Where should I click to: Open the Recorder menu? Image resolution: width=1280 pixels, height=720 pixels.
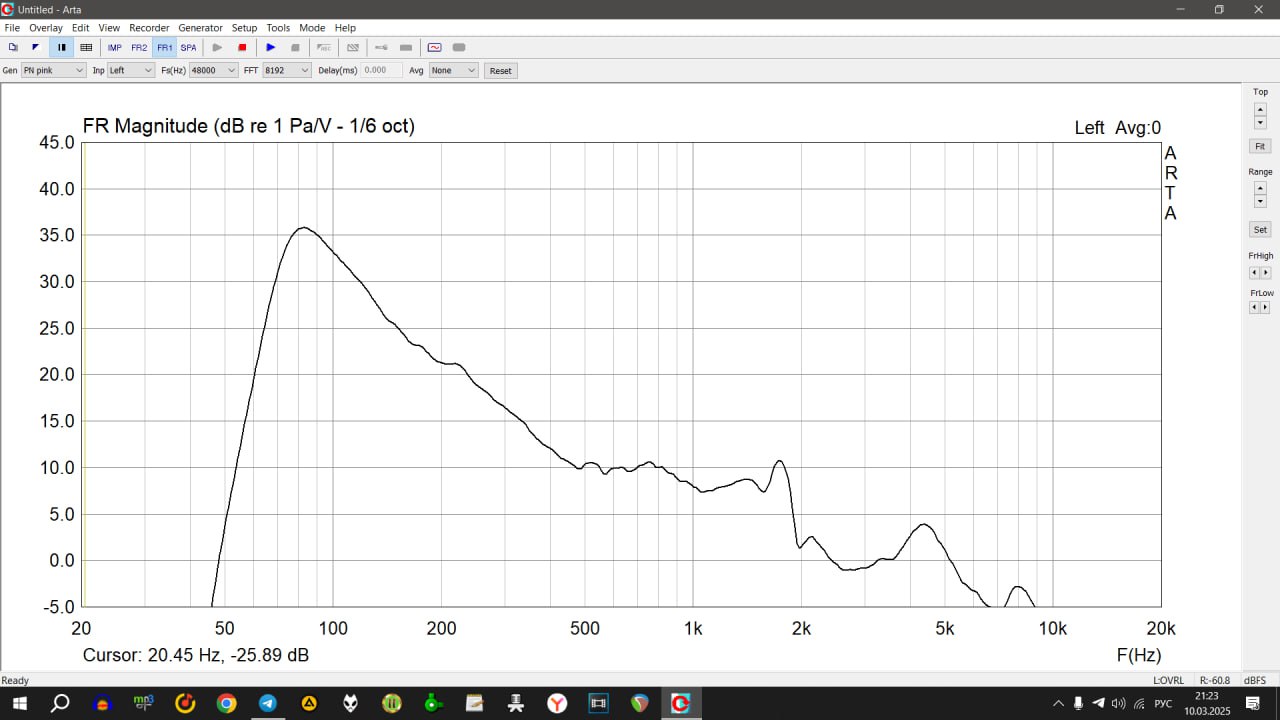[150, 28]
